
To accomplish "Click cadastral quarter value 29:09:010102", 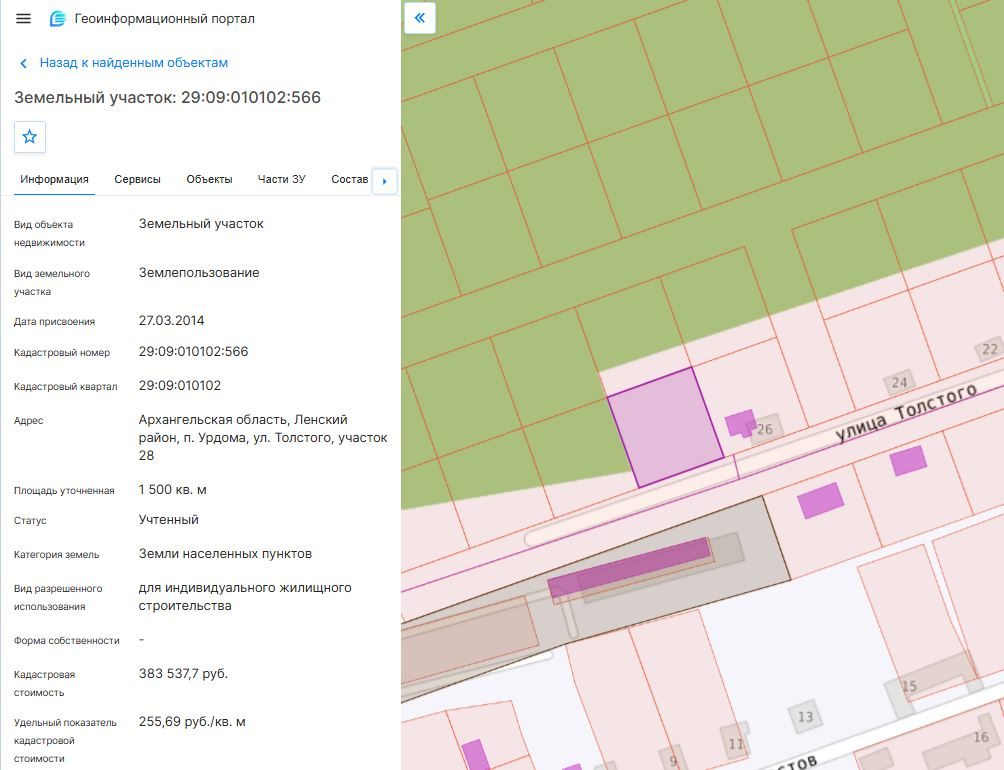I will [x=180, y=385].
